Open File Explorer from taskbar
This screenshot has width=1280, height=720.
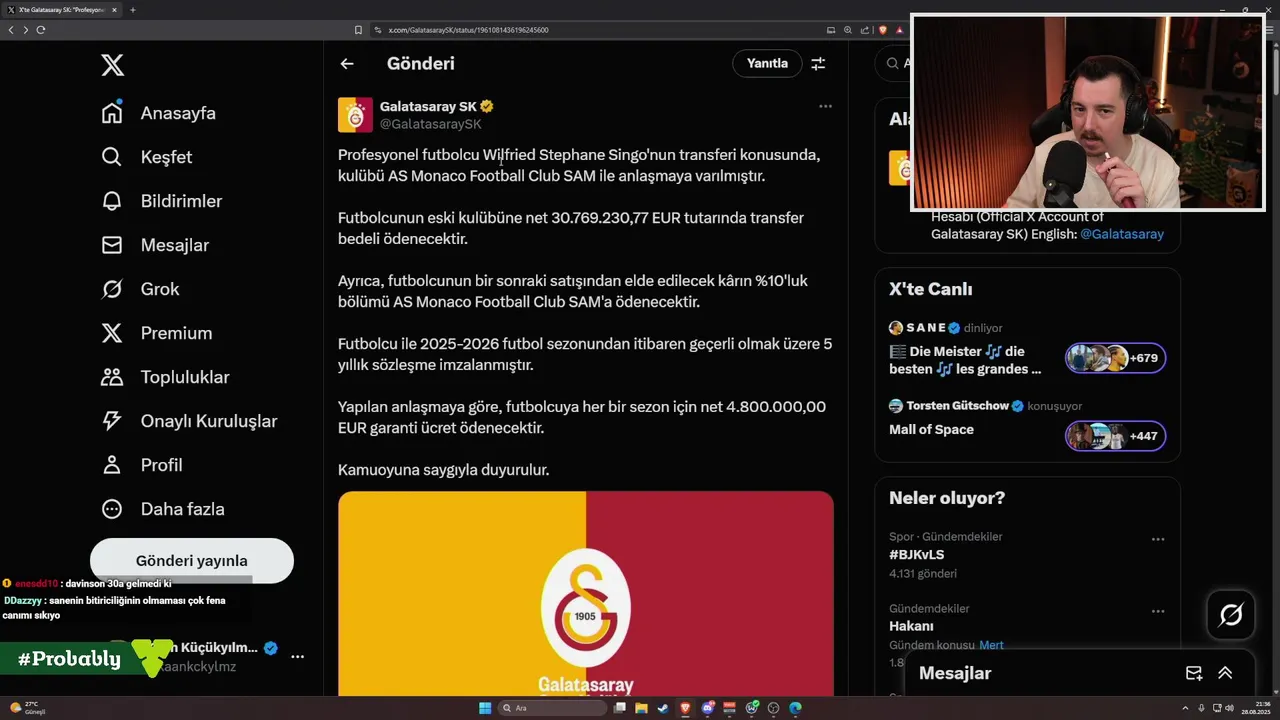[x=640, y=708]
